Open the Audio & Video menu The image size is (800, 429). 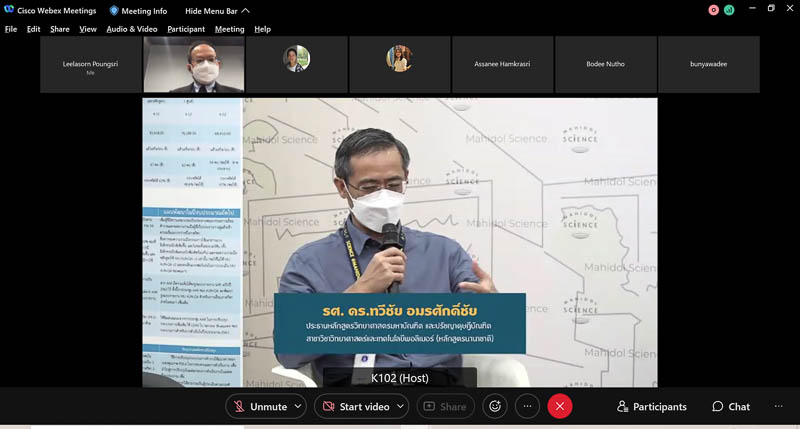(131, 29)
